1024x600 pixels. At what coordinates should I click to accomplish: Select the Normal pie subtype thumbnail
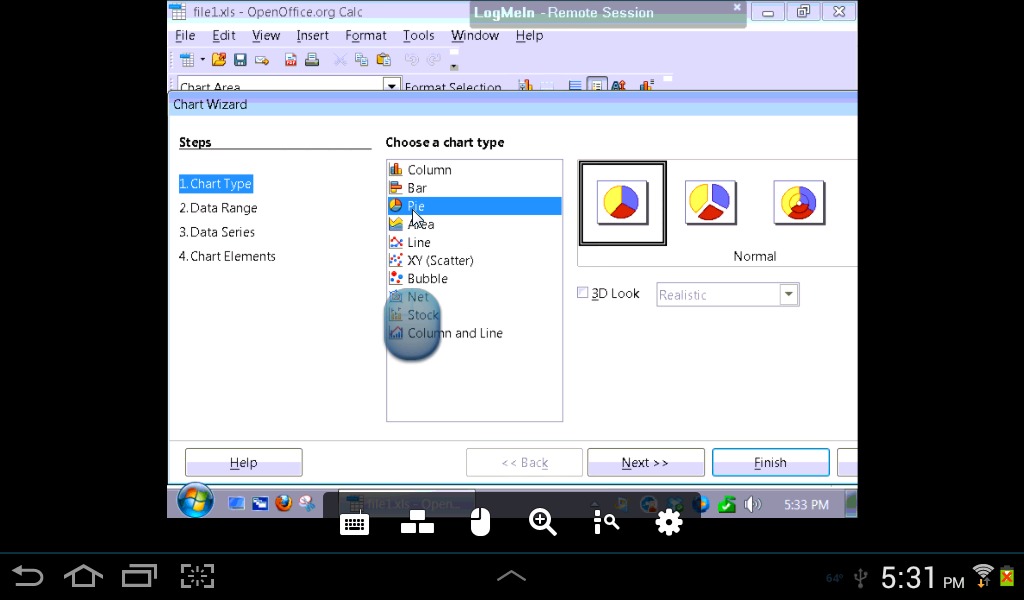click(622, 203)
